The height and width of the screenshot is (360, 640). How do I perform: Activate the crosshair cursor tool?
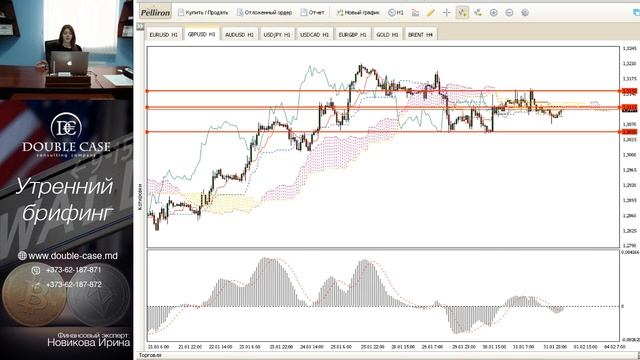click(447, 13)
